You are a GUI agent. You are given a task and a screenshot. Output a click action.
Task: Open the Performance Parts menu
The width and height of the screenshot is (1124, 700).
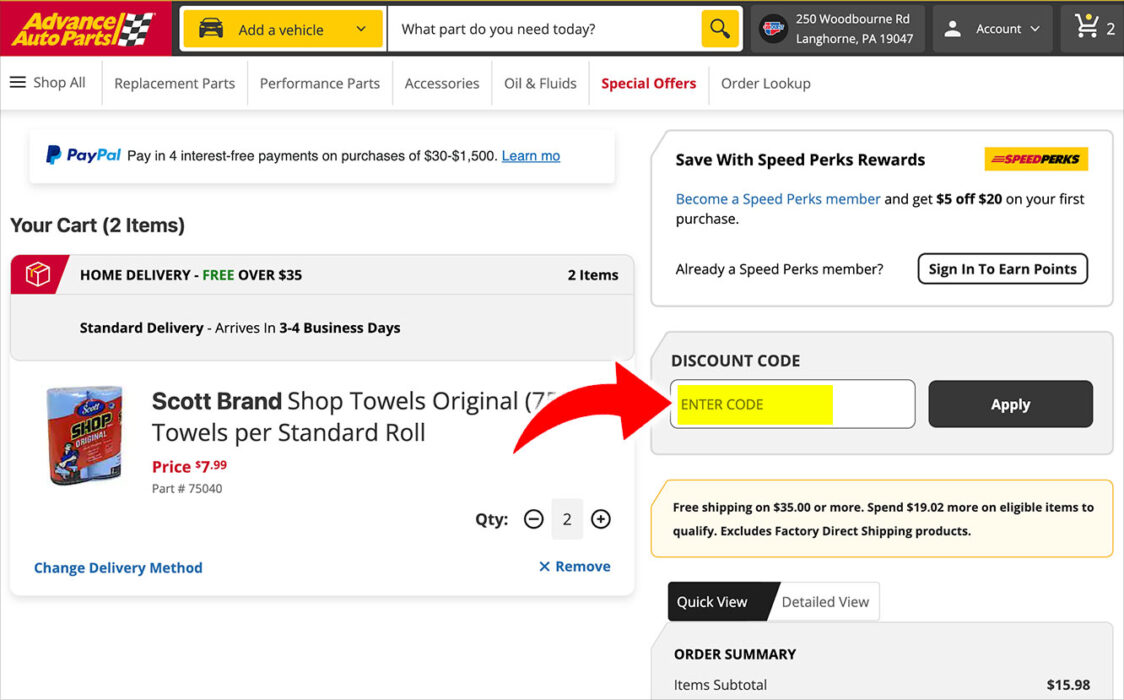click(x=320, y=83)
